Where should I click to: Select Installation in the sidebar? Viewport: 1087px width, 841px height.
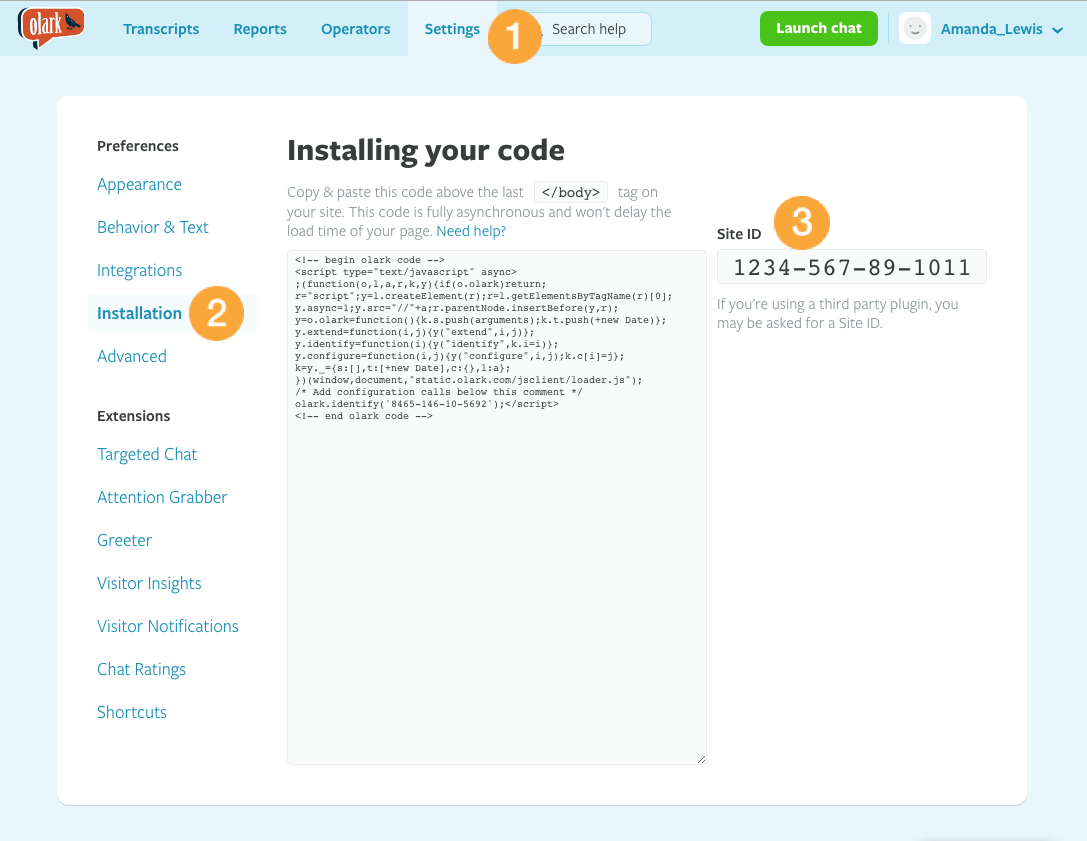coord(139,313)
